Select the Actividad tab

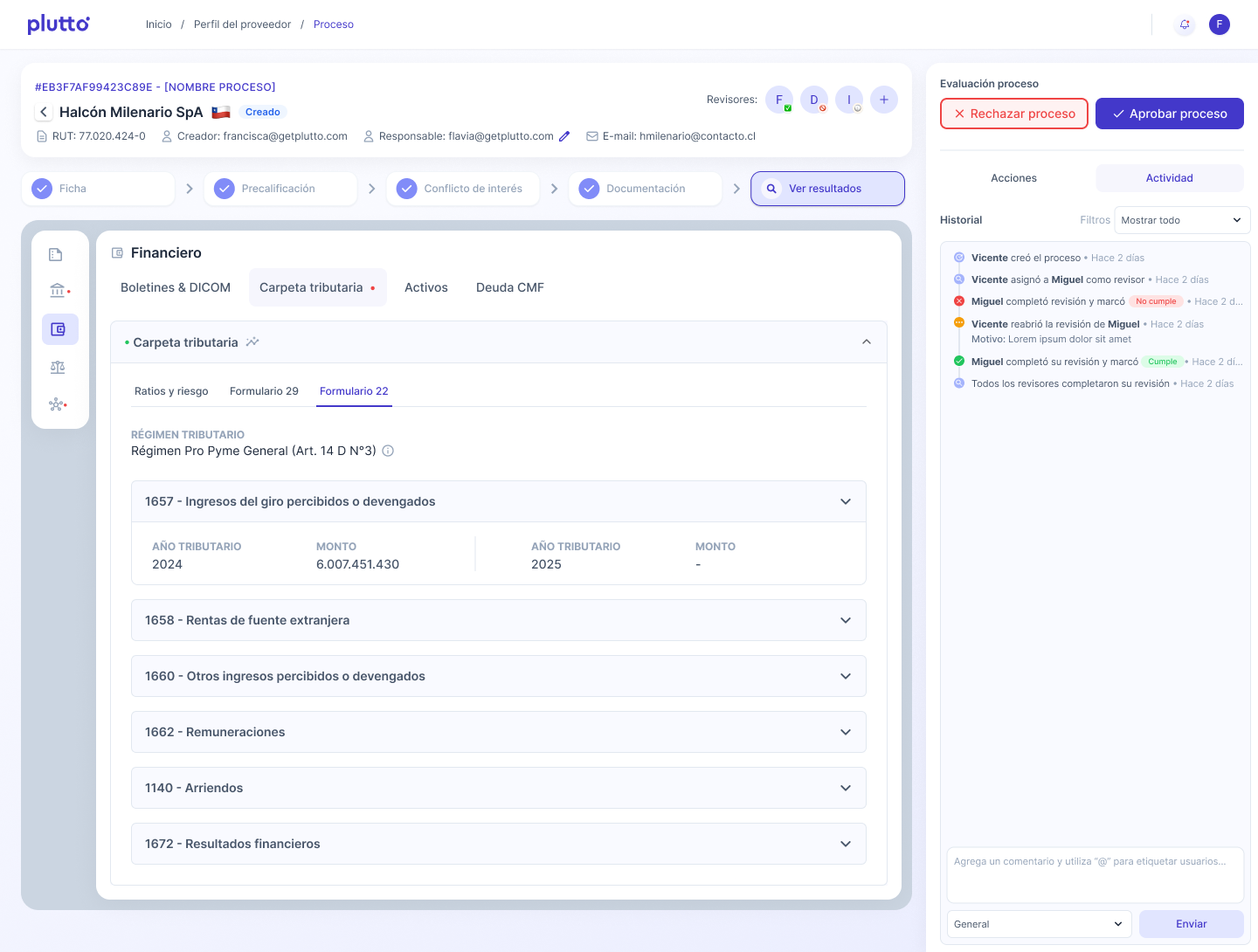(x=1170, y=178)
